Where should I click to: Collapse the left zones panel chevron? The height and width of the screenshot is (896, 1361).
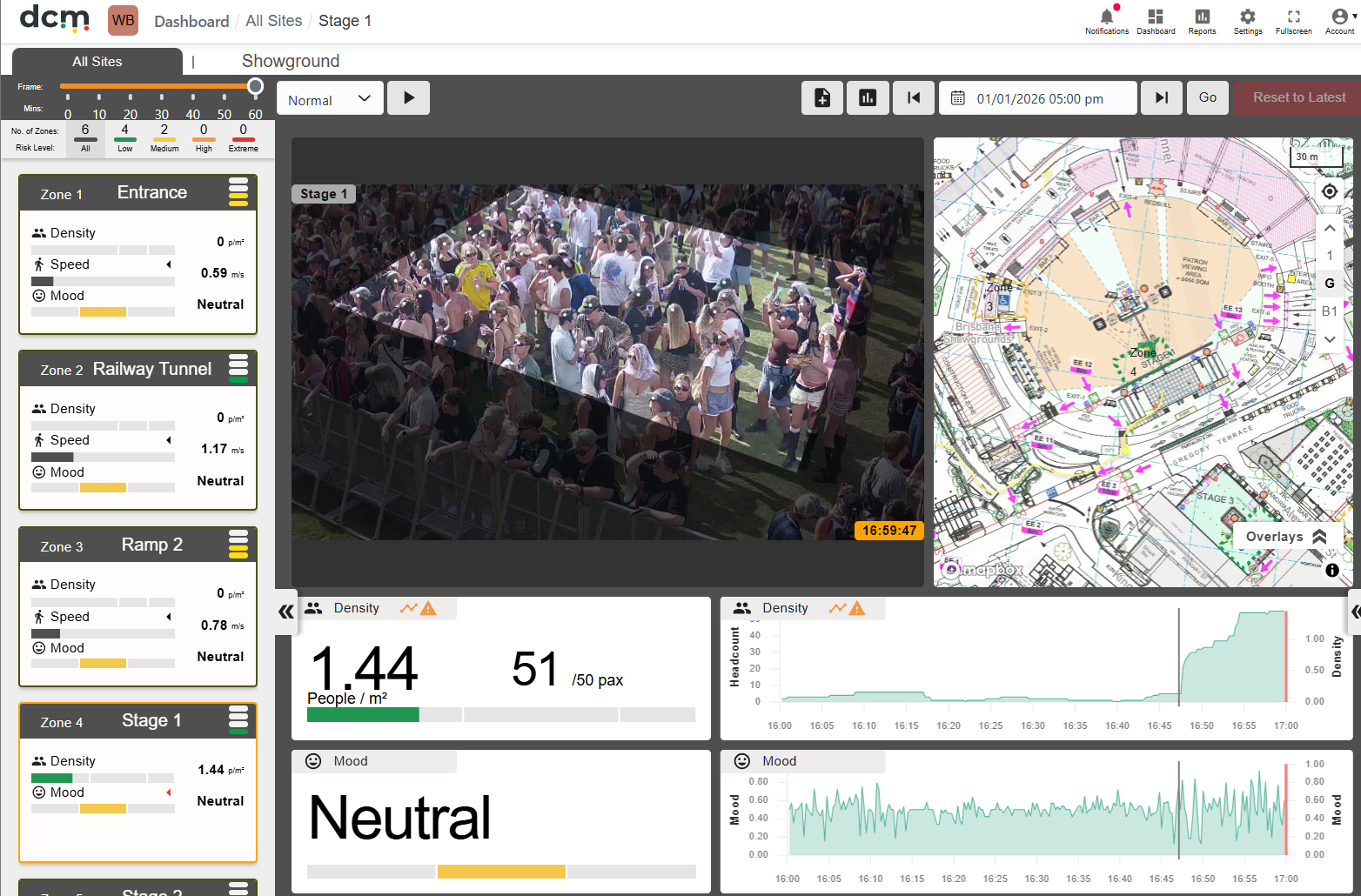pyautogui.click(x=286, y=612)
